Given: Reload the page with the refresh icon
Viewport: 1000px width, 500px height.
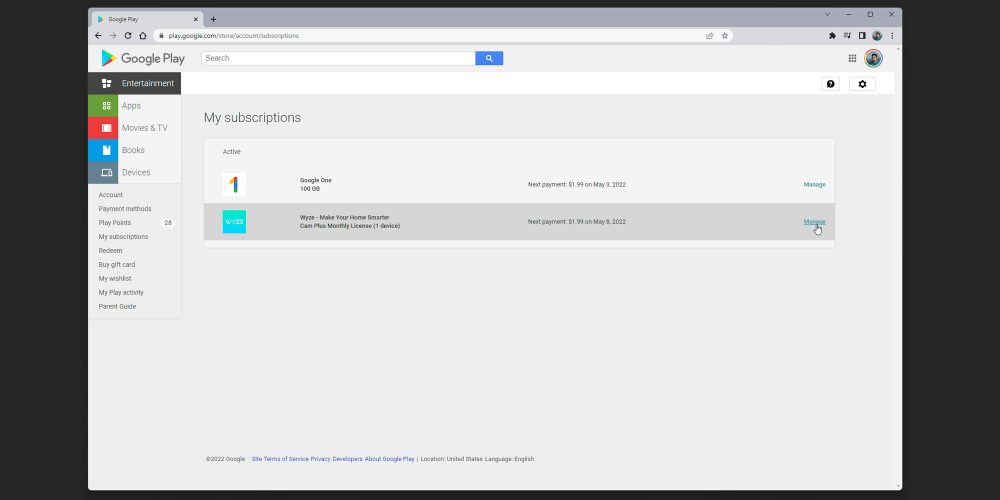Looking at the screenshot, I should click(x=128, y=36).
